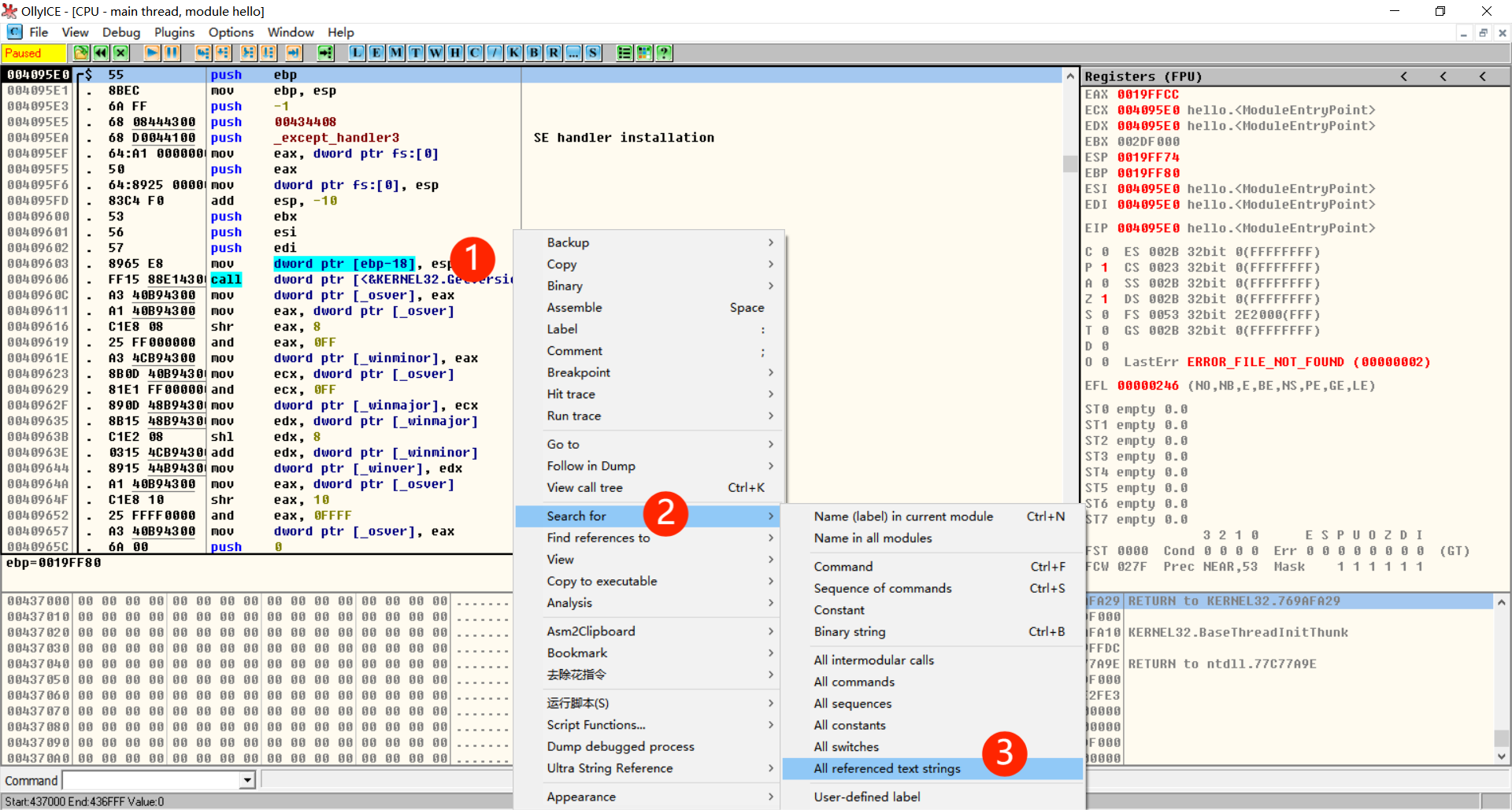Toggle the C flag value in registers

(x=1104, y=252)
